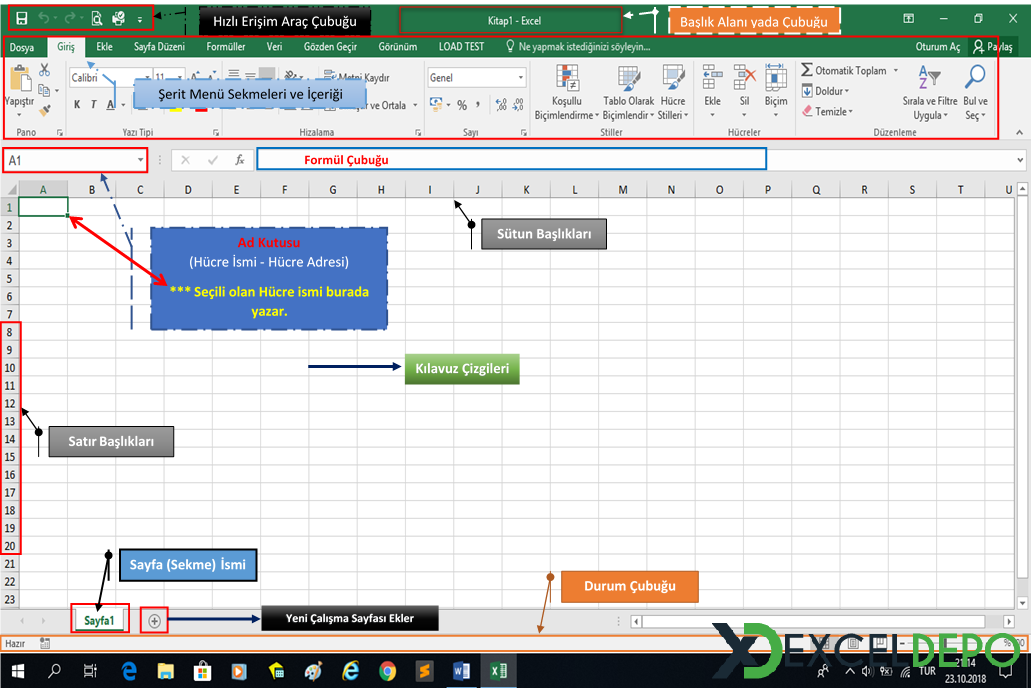Click the decrease decimal icon

click(519, 105)
